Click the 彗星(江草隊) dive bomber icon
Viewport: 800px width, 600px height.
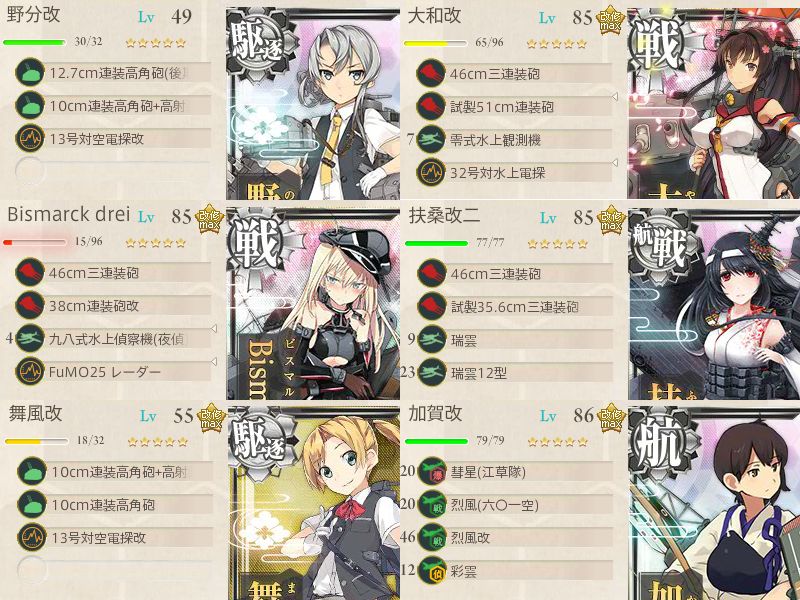click(432, 471)
